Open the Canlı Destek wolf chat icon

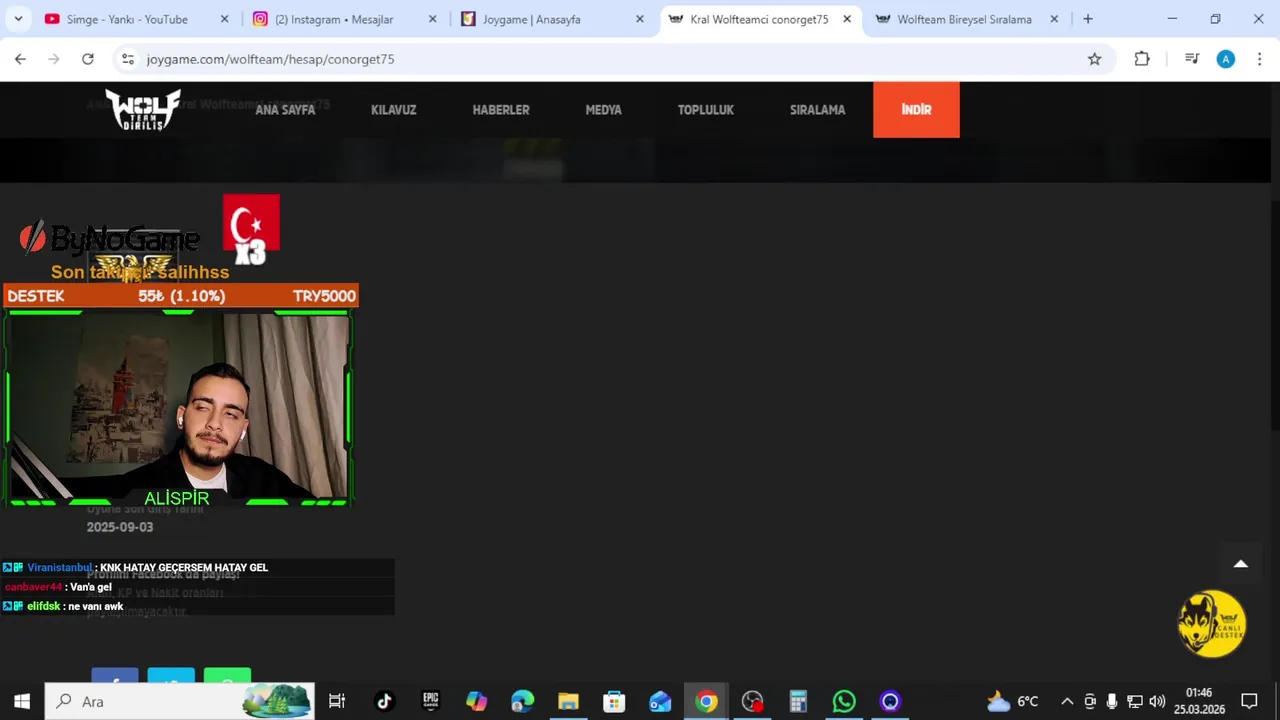(1212, 624)
